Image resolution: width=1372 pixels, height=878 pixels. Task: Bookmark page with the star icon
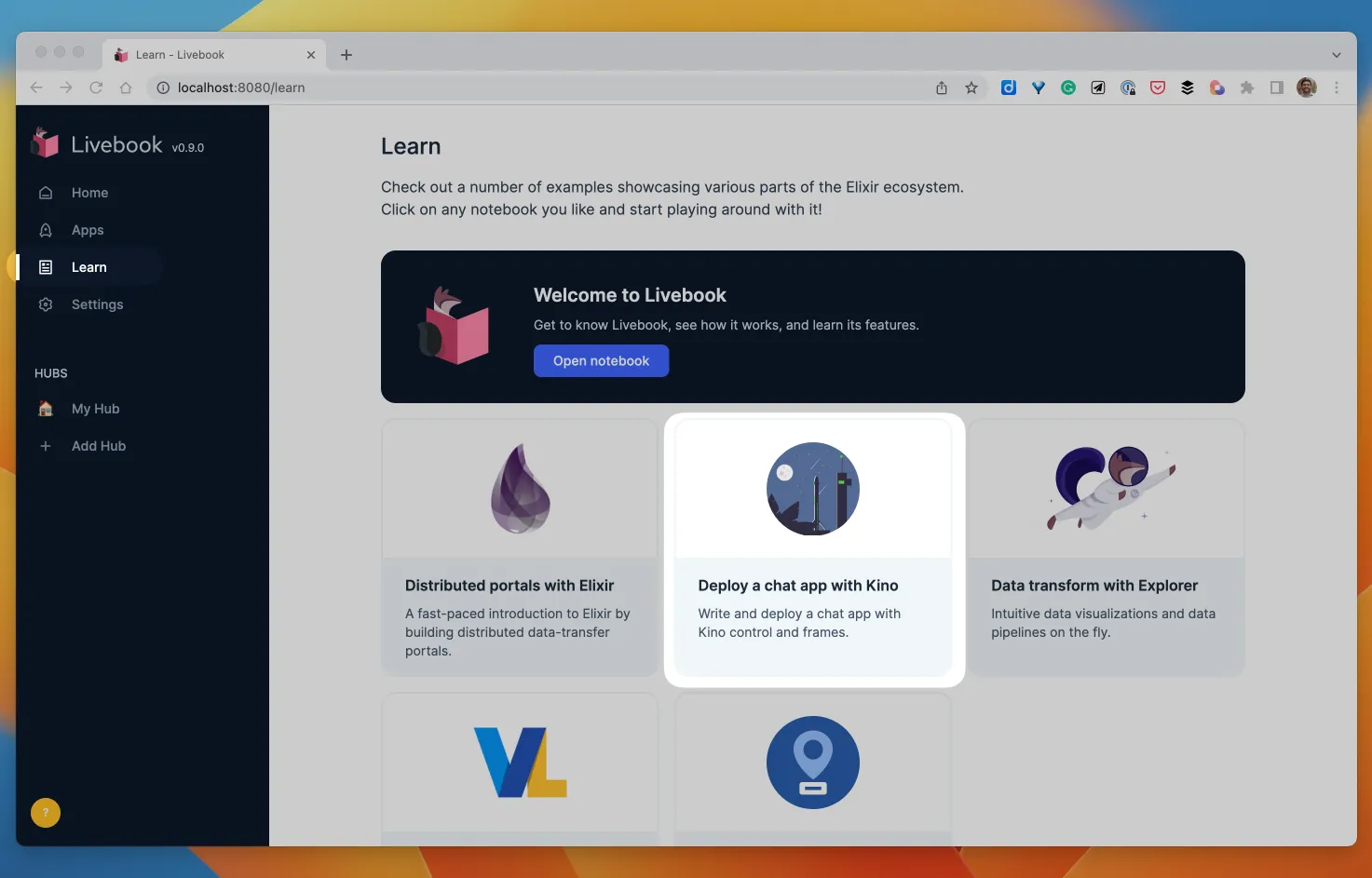coord(971,88)
